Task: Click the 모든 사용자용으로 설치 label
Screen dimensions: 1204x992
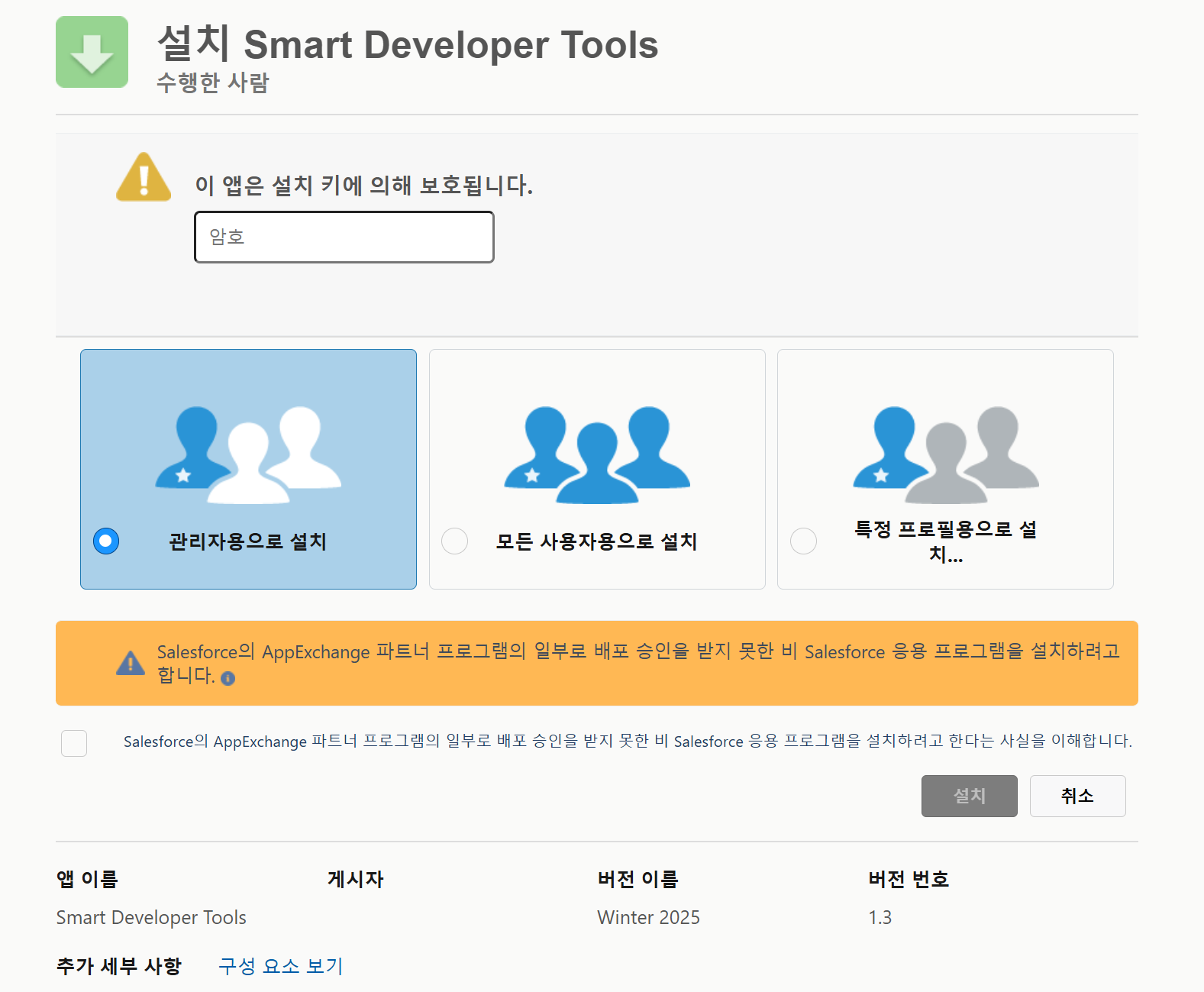Action: point(597,541)
